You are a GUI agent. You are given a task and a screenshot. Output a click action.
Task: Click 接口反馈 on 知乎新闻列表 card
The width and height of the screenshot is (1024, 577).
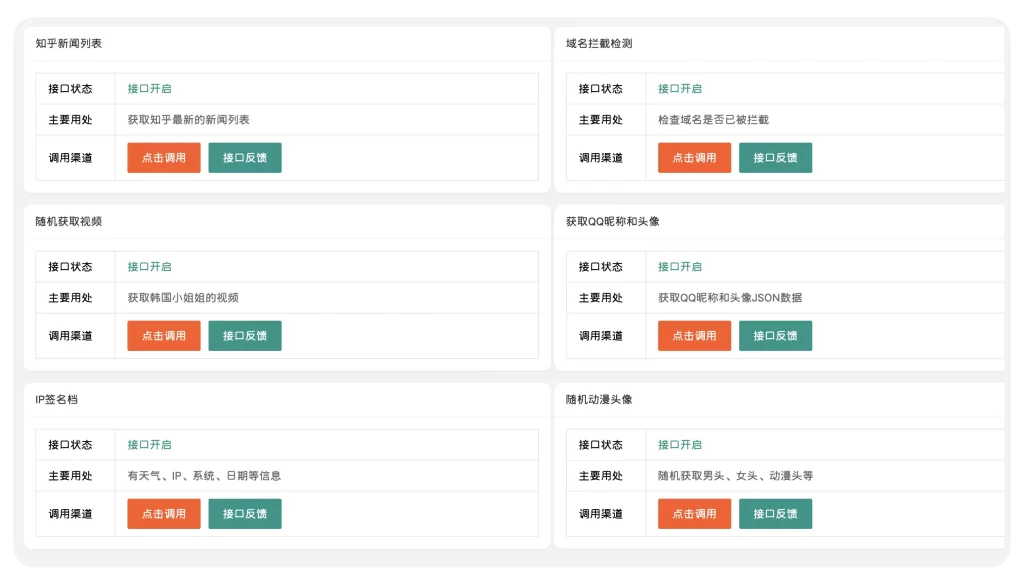point(245,157)
